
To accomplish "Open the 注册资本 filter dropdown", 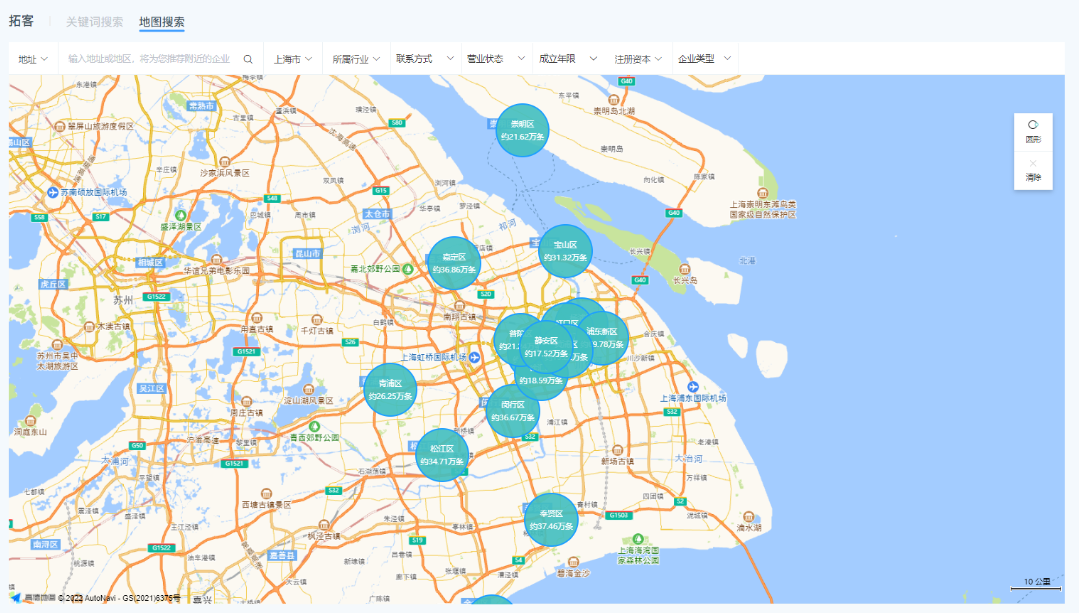I will (638, 59).
